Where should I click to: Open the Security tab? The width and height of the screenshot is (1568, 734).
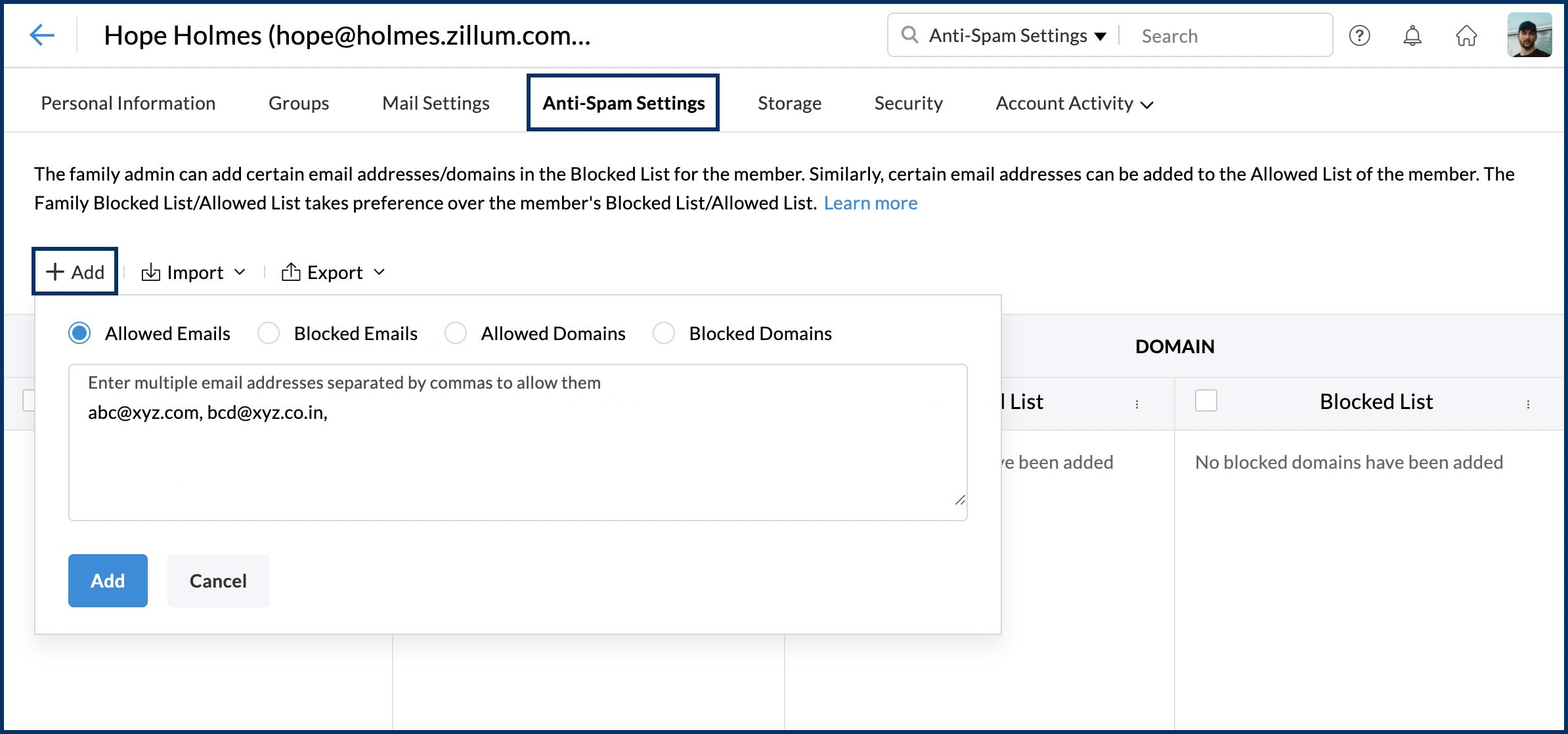coord(908,103)
